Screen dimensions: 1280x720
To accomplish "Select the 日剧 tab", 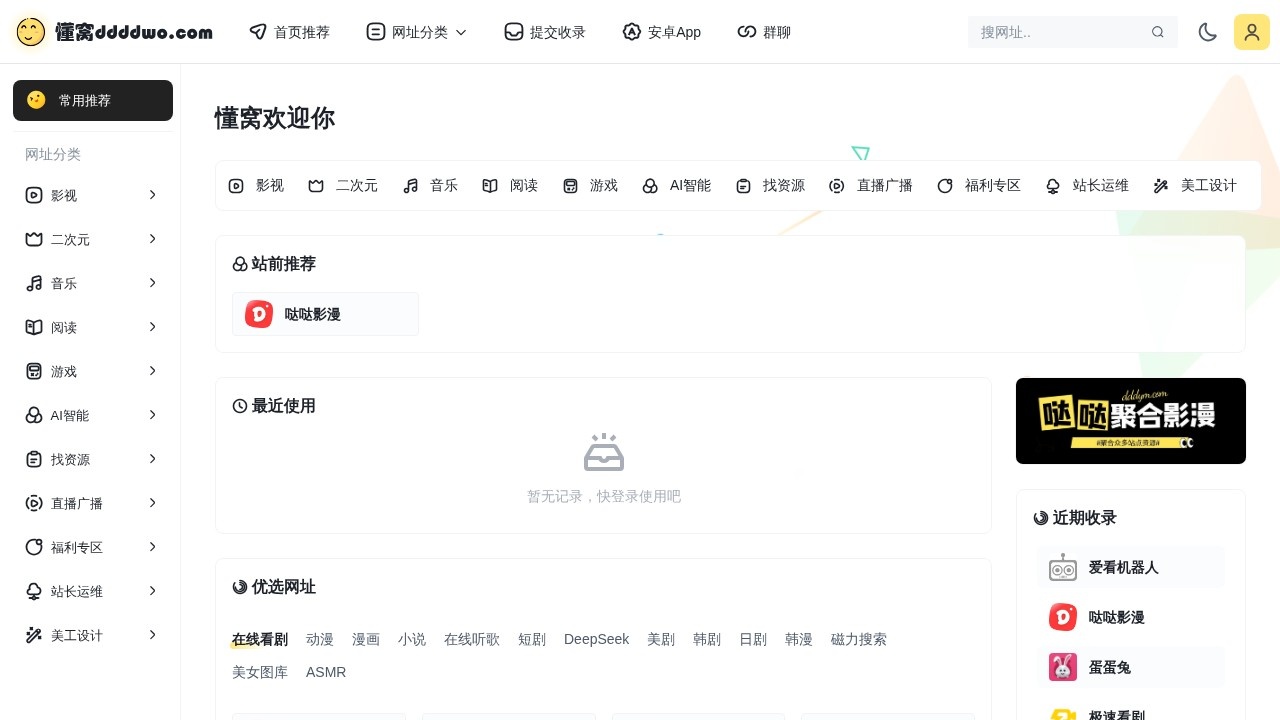I will click(753, 639).
